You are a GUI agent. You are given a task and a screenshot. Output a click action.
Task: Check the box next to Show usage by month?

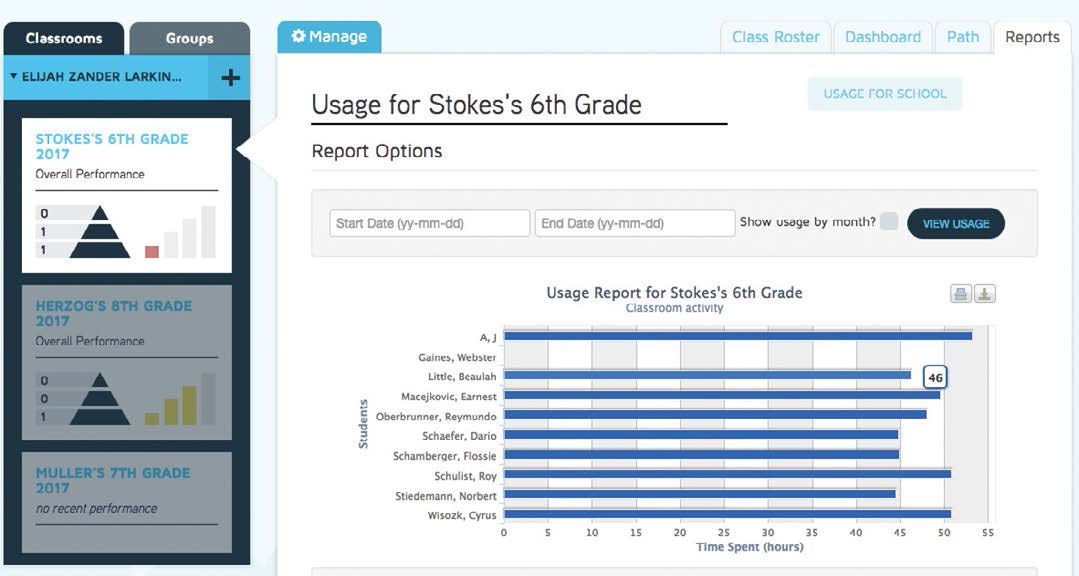coord(888,222)
